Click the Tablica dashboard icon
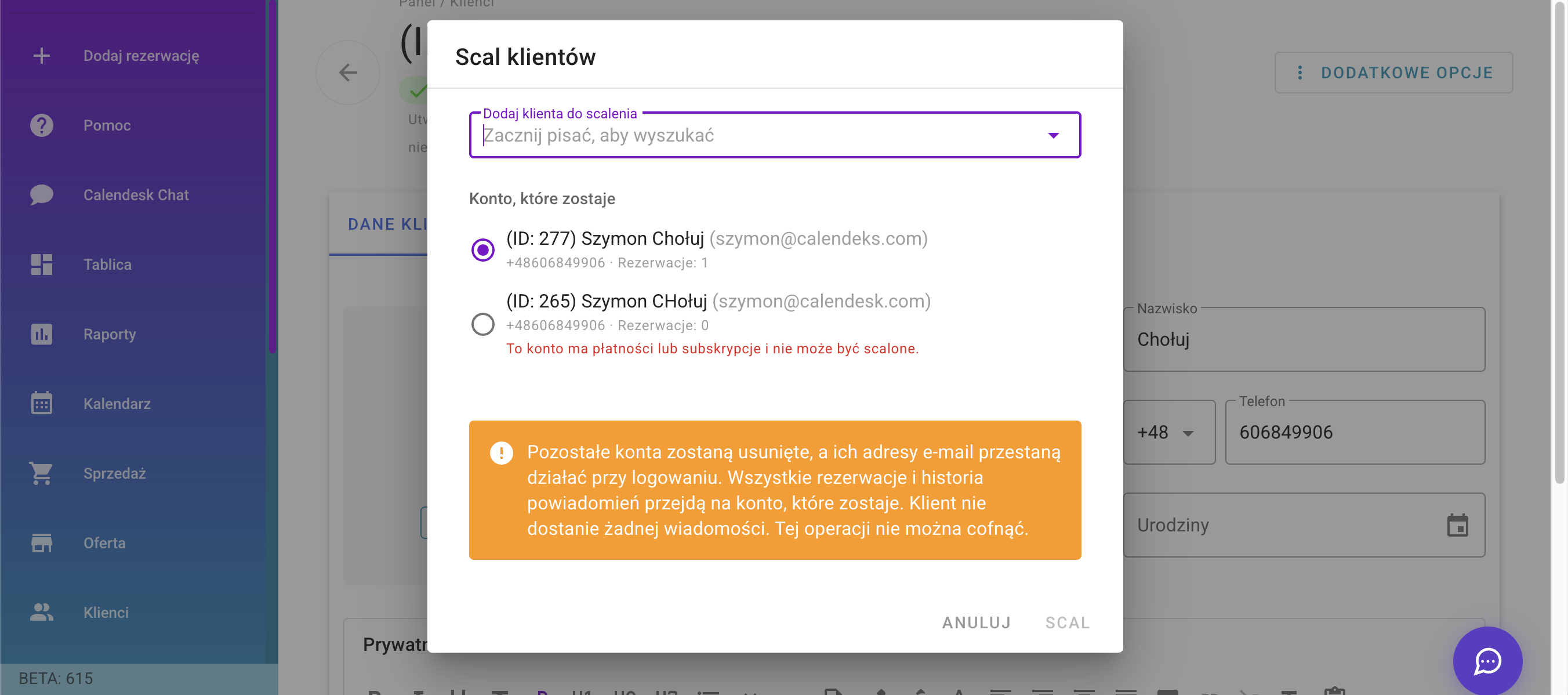 pos(41,265)
